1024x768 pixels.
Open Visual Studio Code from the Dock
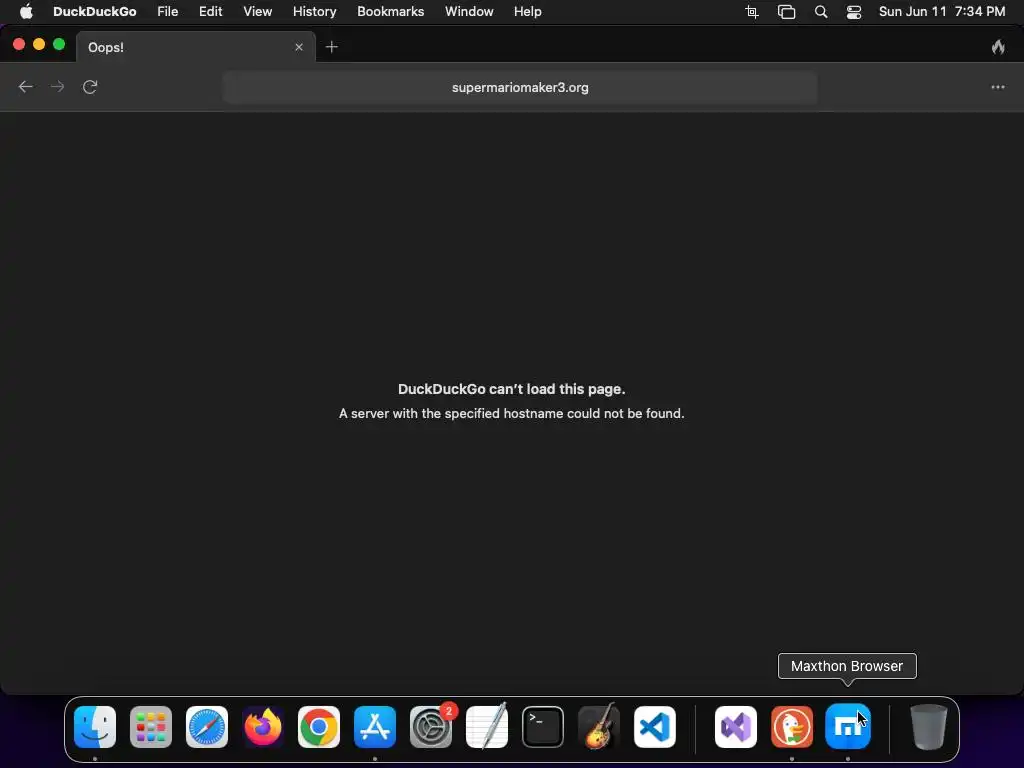[x=655, y=727]
